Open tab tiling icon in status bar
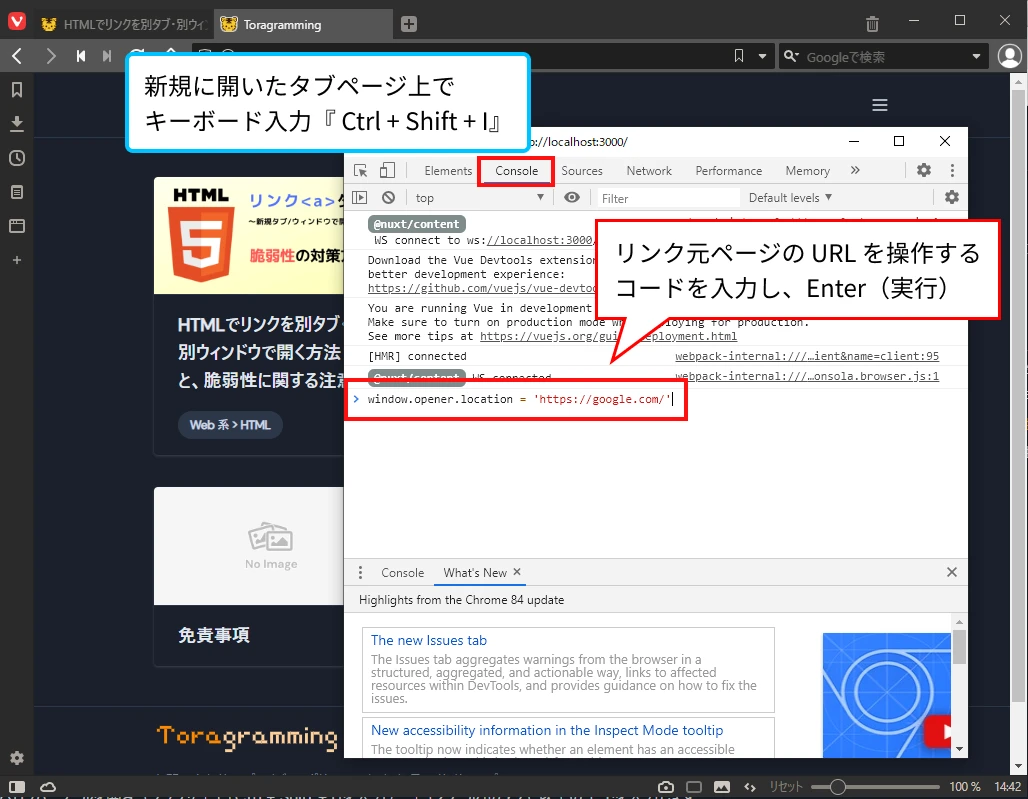The width and height of the screenshot is (1028, 799). (x=694, y=787)
